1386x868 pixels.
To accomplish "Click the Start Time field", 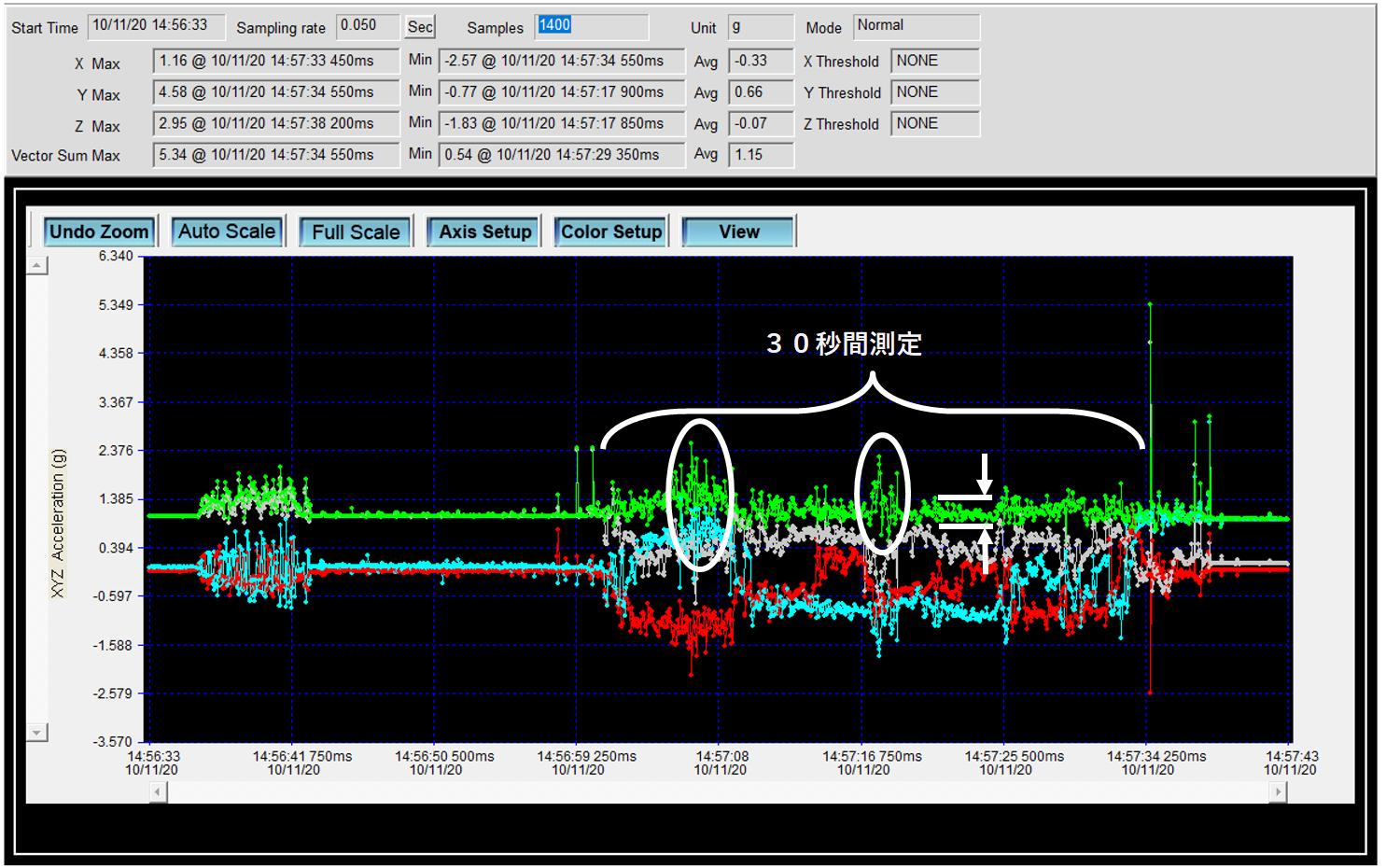I will tap(156, 27).
